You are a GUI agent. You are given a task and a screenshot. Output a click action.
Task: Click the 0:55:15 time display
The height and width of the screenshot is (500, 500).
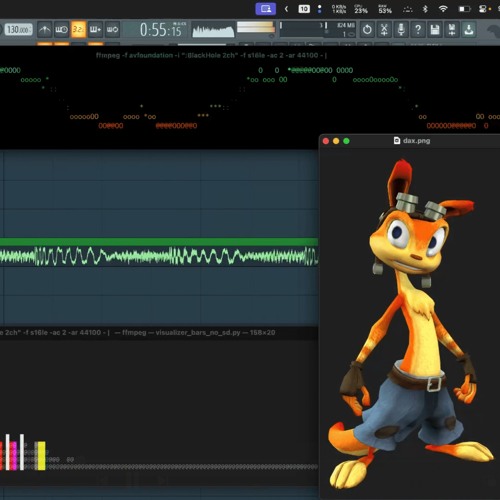[x=161, y=30]
